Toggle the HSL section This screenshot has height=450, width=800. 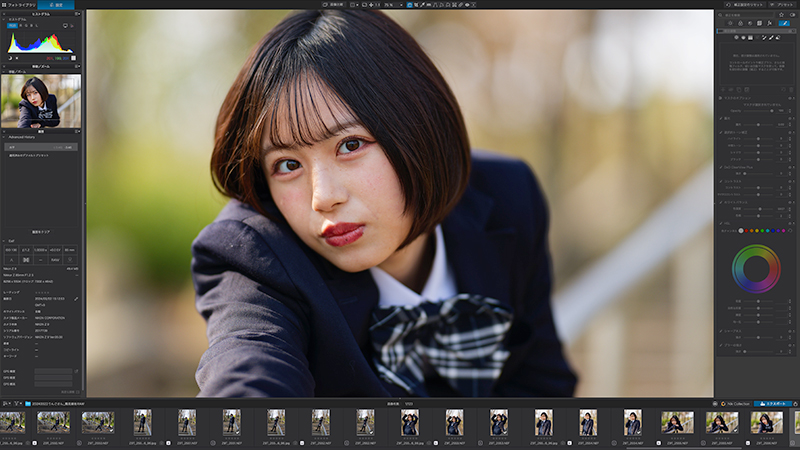pyautogui.click(x=721, y=223)
